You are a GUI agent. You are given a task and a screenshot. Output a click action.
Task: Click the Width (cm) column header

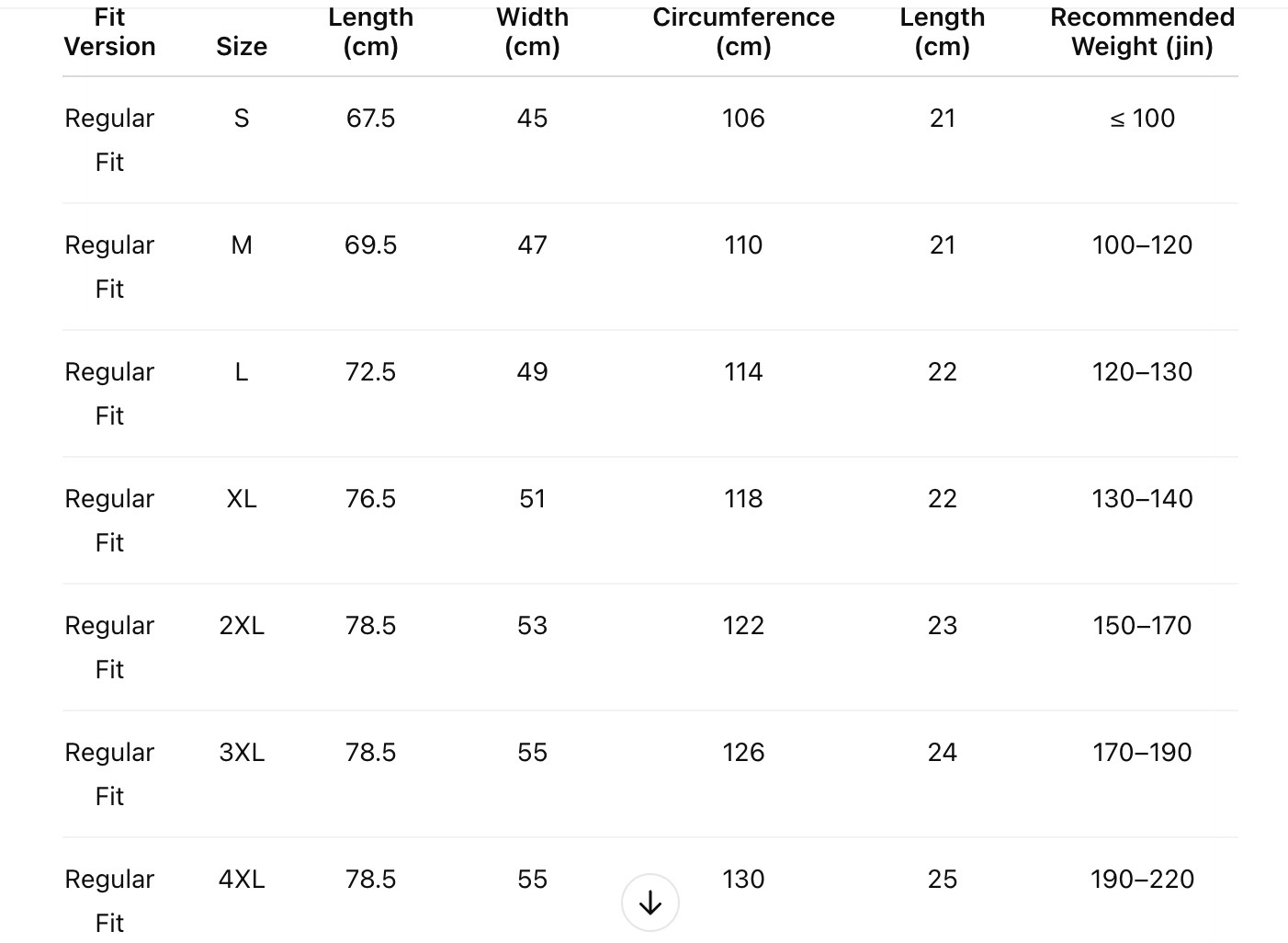[532, 32]
